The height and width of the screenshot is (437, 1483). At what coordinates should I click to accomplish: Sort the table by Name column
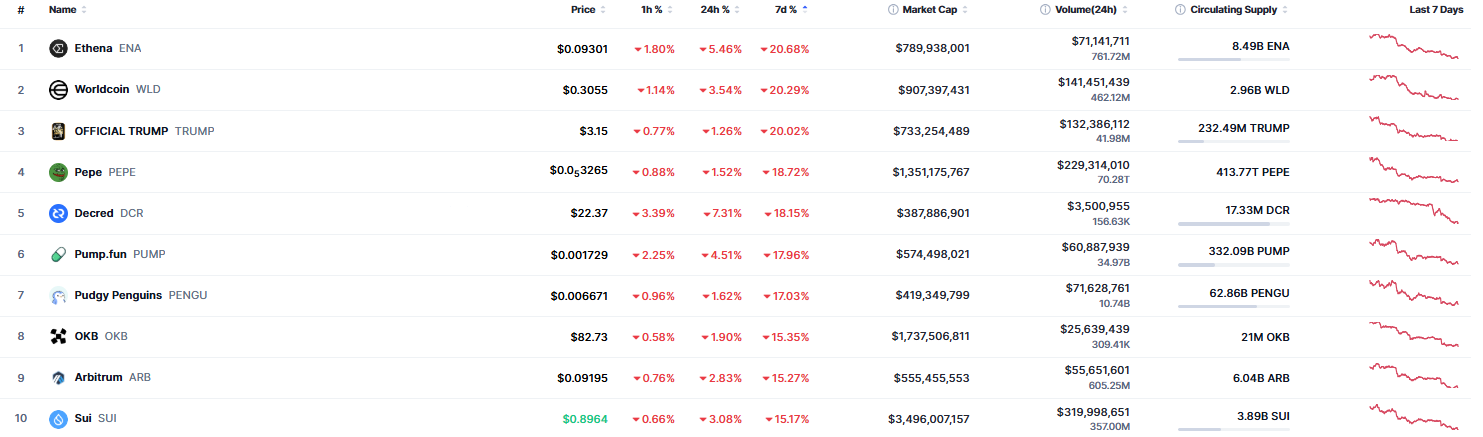tap(63, 10)
